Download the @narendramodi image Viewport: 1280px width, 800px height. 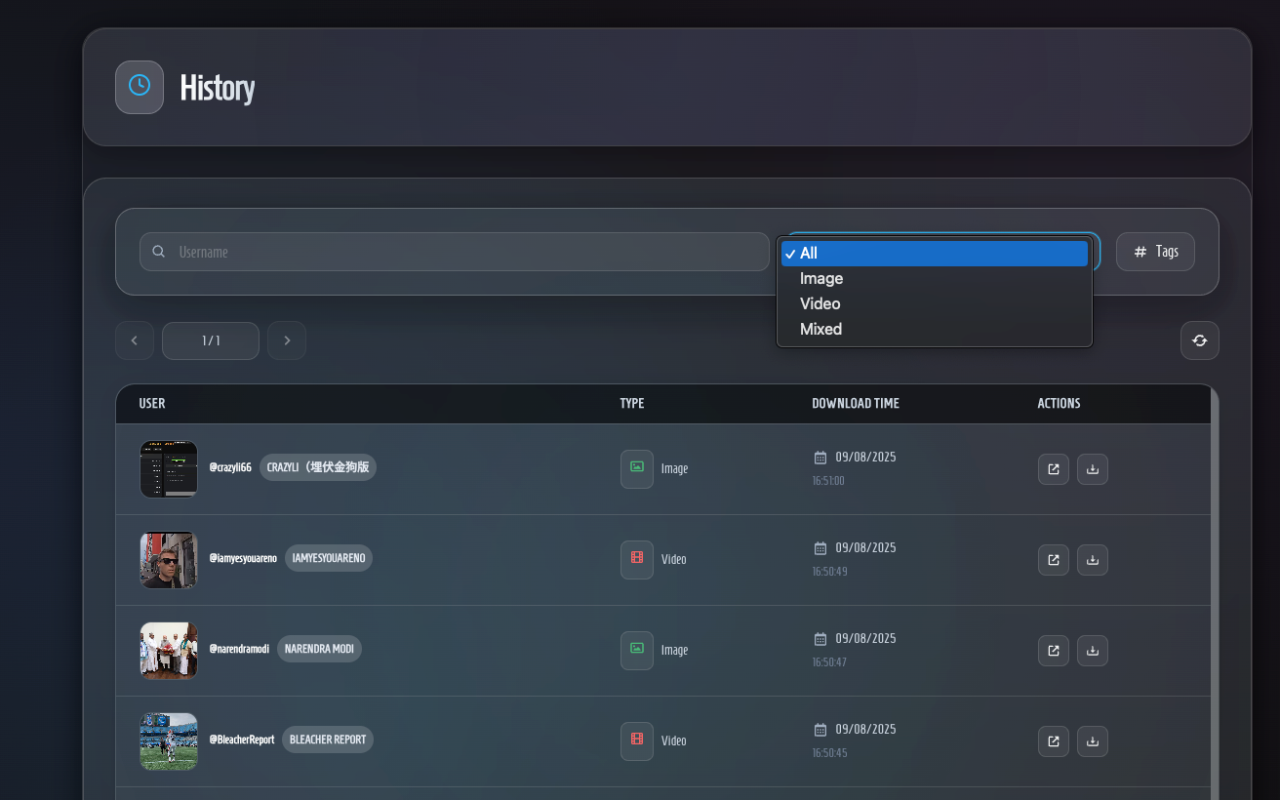point(1092,651)
